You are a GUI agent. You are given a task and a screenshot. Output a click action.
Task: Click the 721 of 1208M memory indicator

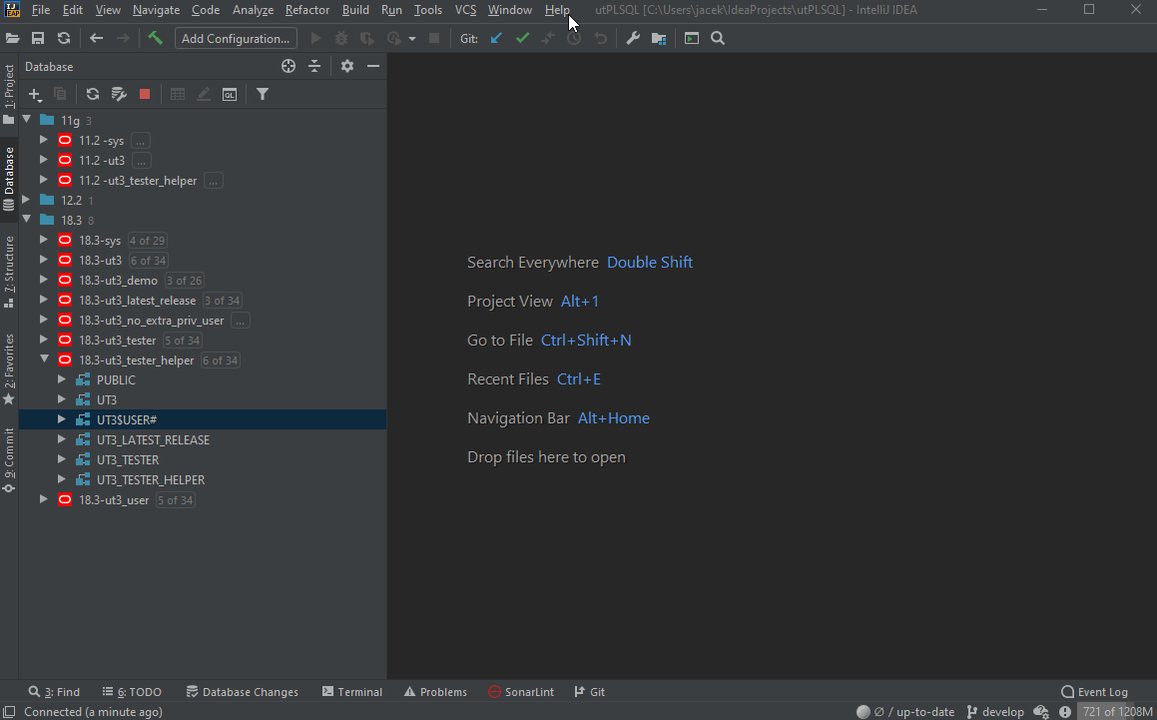(x=1117, y=712)
